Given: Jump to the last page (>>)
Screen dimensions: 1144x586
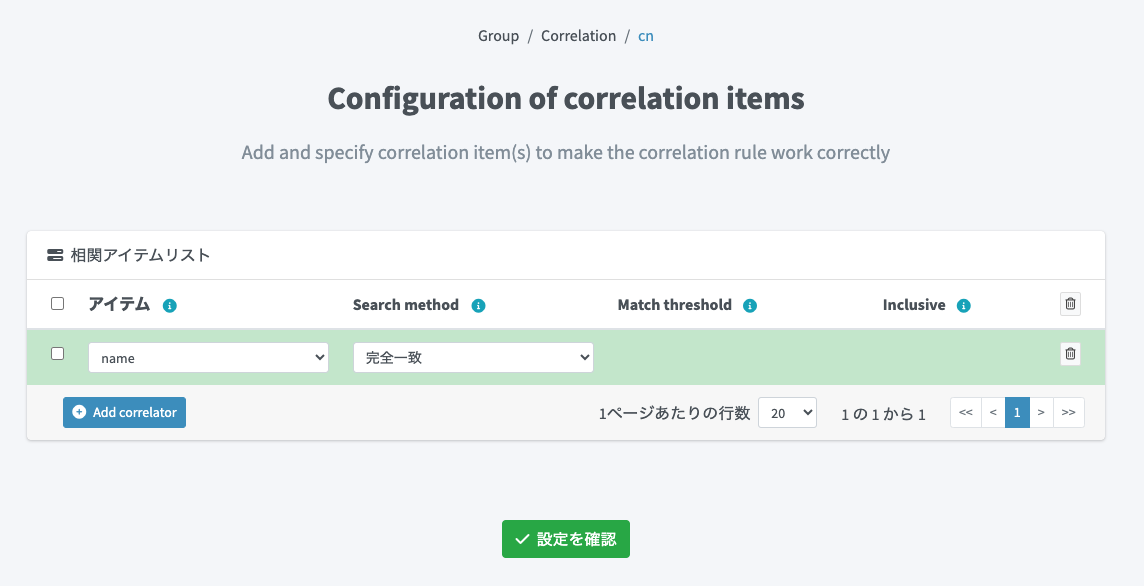Looking at the screenshot, I should [1069, 413].
